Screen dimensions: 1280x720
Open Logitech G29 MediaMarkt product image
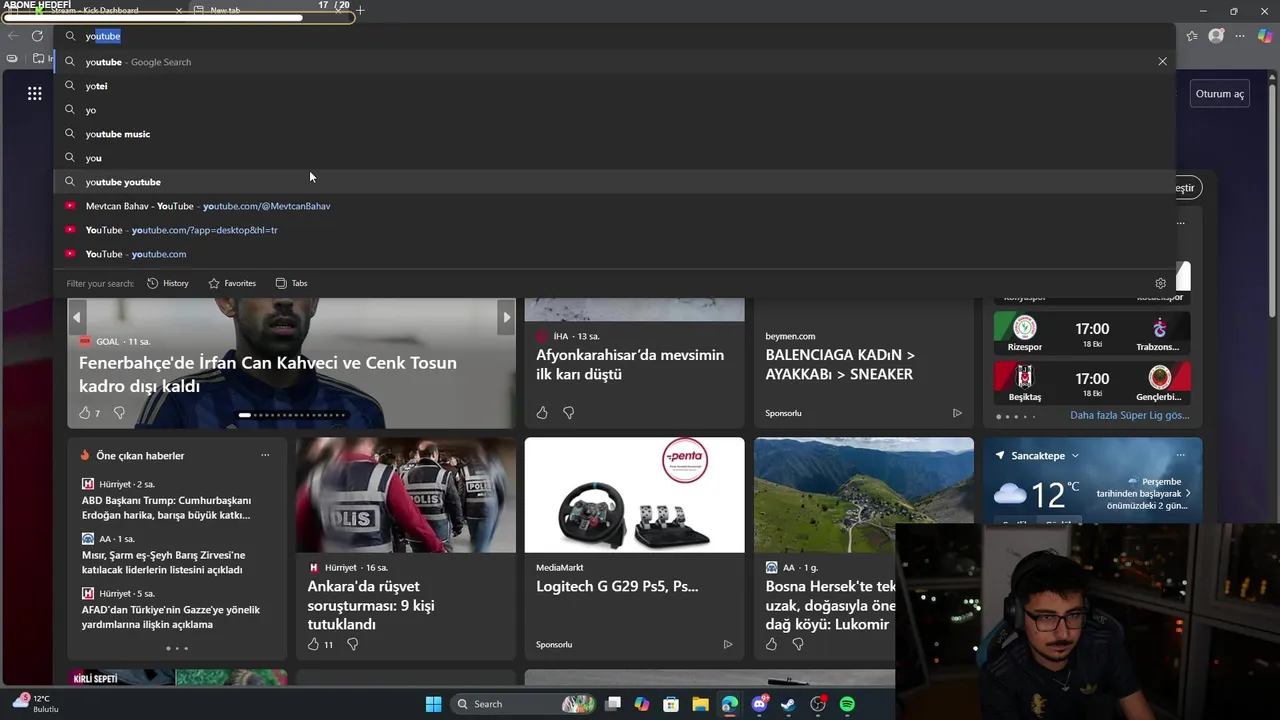[x=634, y=495]
